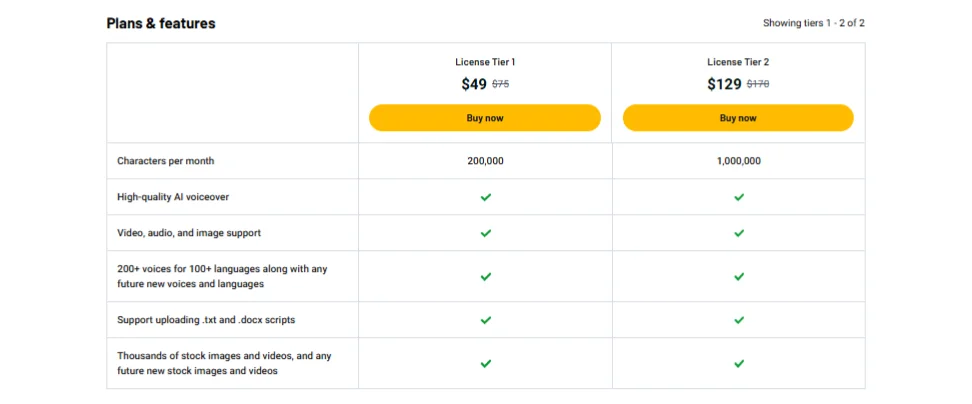This screenshot has width=972, height=404.
Task: Click the Plans & features heading
Action: pos(161,23)
